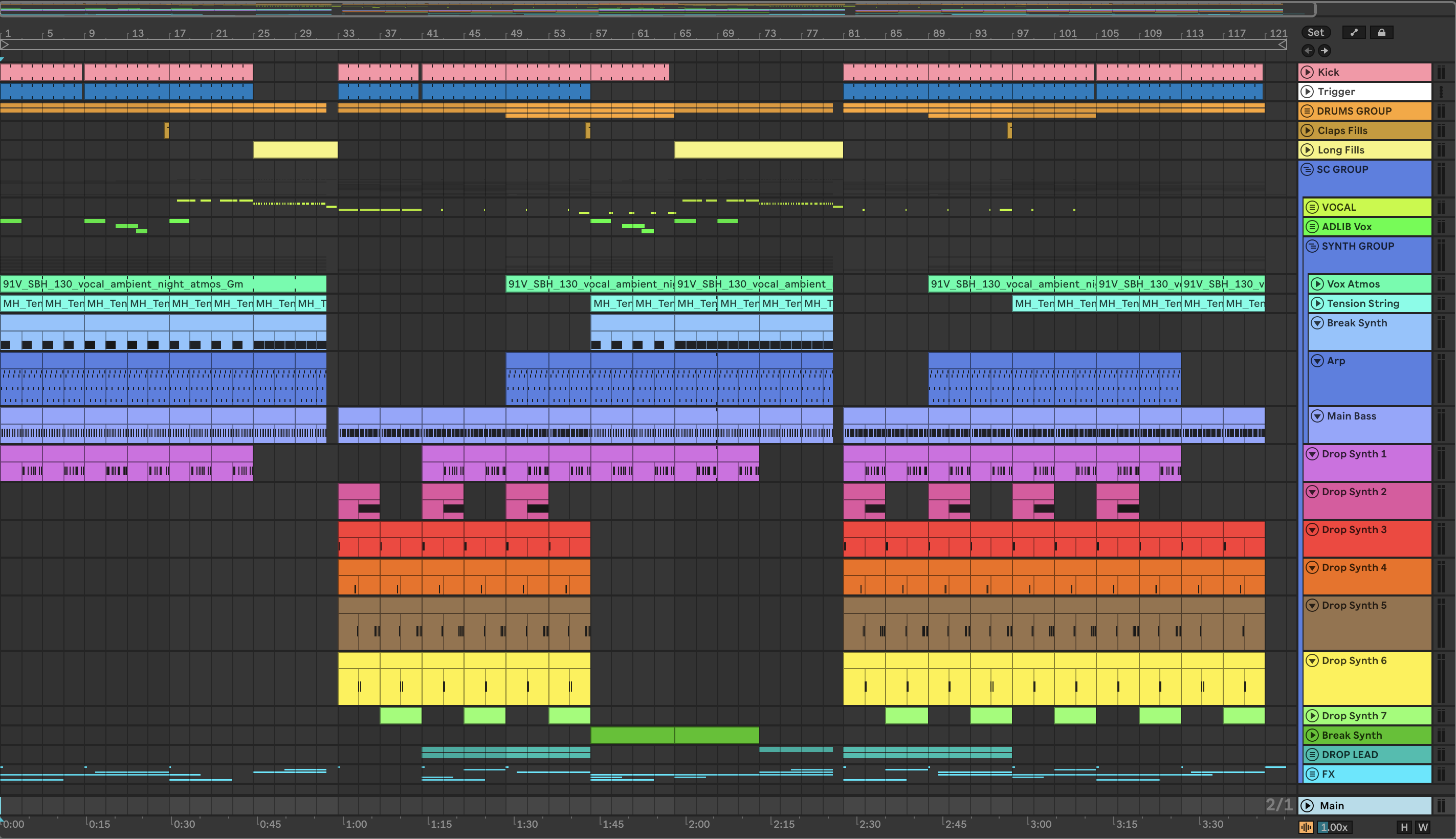
Task: Unfold the FX group track
Action: pyautogui.click(x=1312, y=774)
